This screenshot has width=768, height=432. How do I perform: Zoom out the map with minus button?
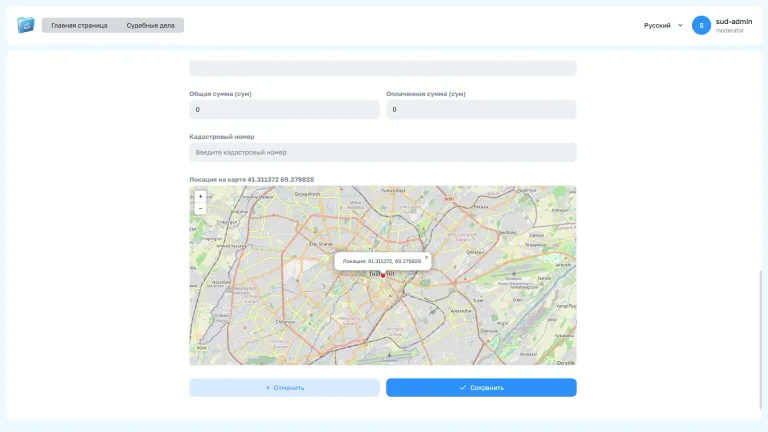[200, 209]
